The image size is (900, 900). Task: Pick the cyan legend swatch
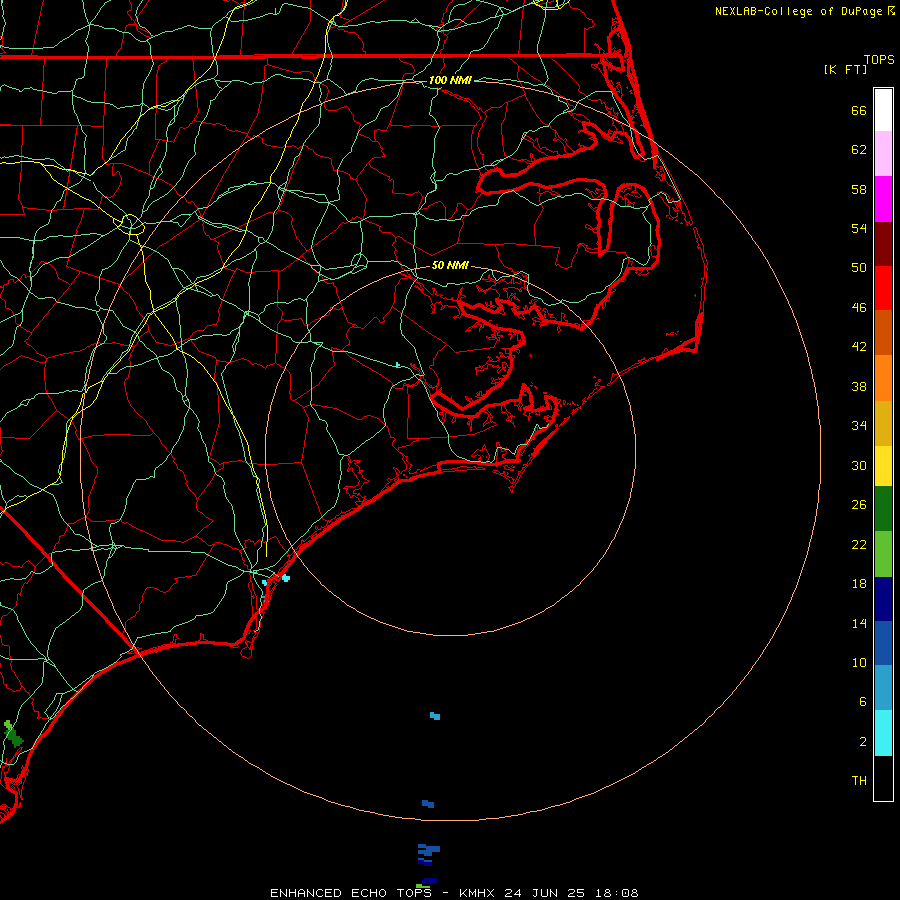click(883, 732)
